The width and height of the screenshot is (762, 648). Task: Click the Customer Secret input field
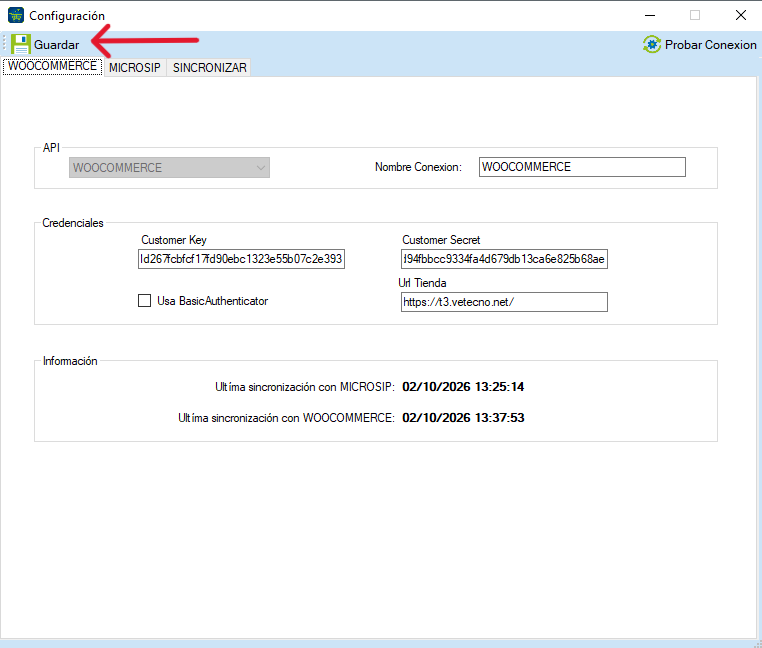tap(504, 259)
